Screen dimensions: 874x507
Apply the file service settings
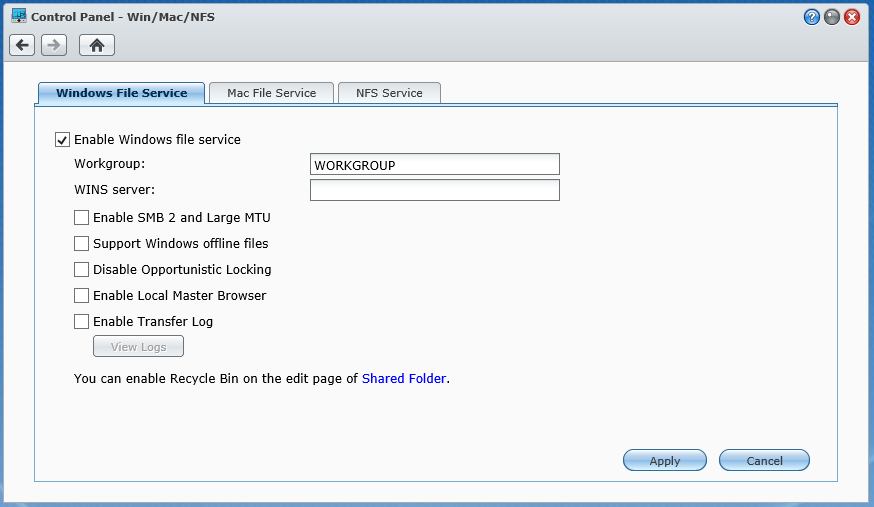(665, 460)
